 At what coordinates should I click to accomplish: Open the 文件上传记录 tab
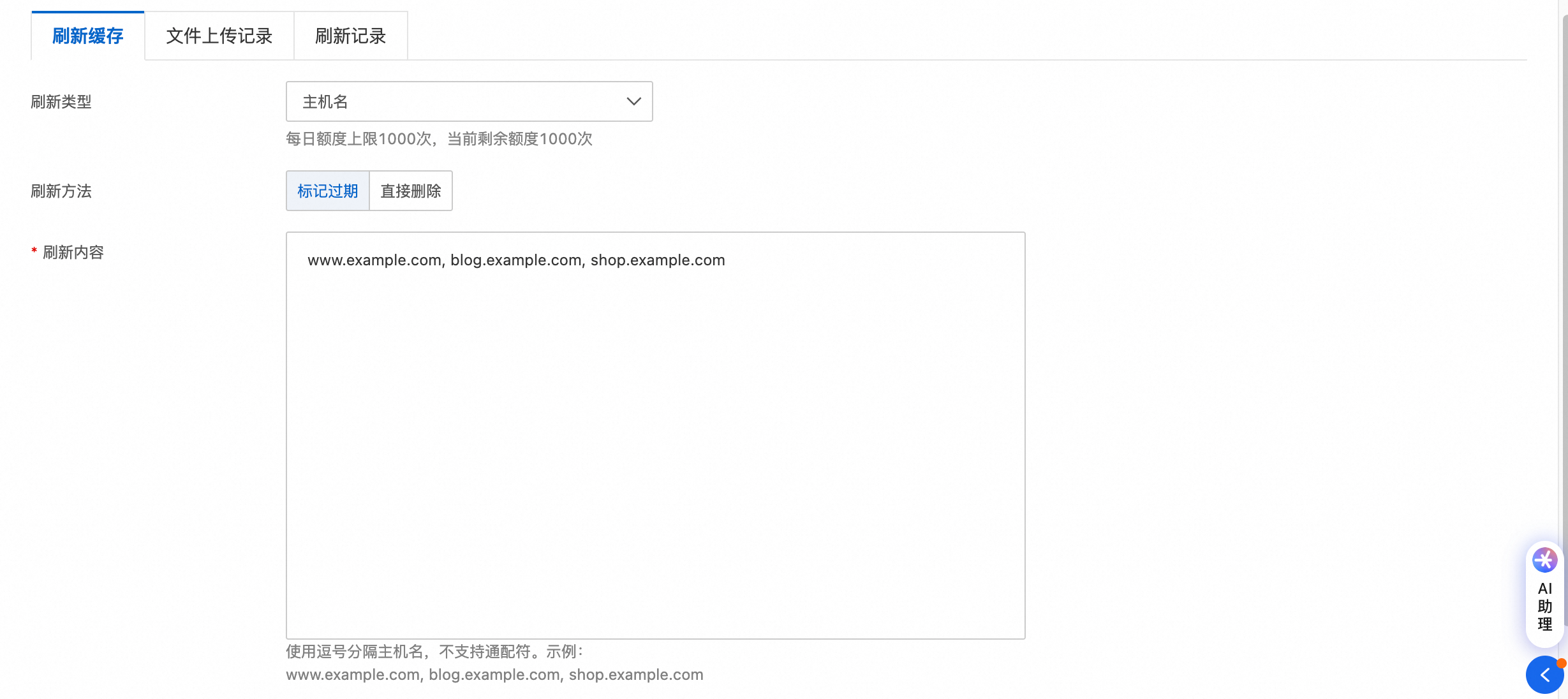click(x=219, y=36)
